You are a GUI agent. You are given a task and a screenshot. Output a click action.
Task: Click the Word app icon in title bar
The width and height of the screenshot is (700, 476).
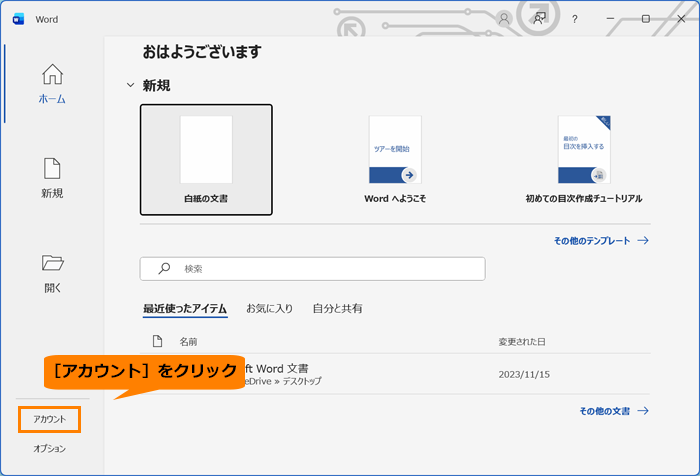(18, 18)
